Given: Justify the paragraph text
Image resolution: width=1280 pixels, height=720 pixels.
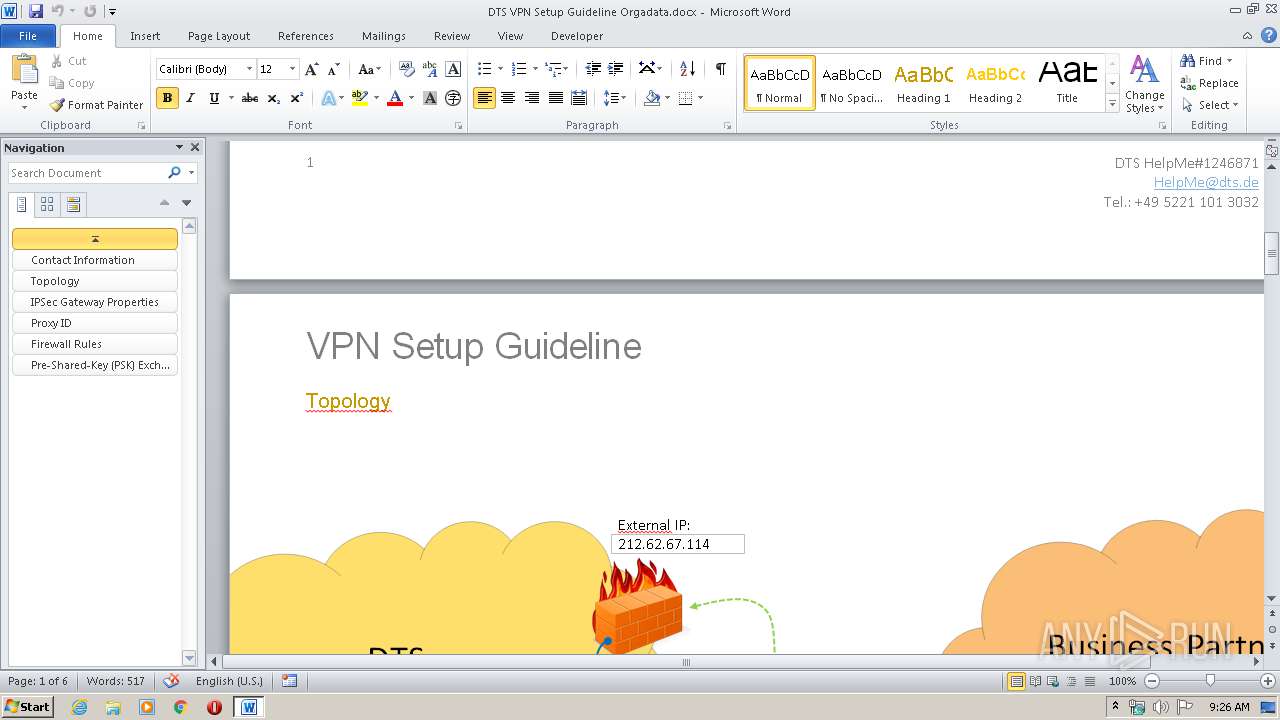Looking at the screenshot, I should (555, 98).
